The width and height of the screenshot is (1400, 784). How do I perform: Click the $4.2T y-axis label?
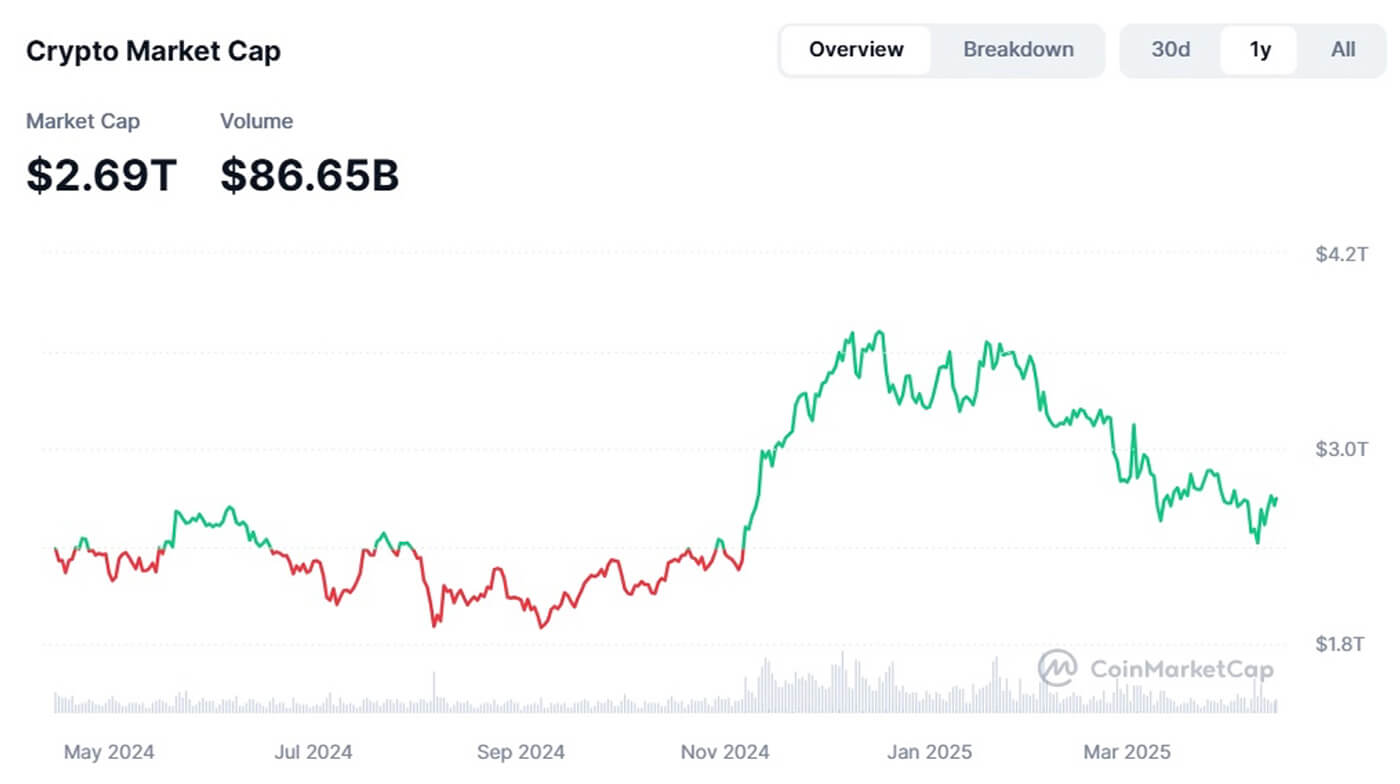click(1340, 254)
